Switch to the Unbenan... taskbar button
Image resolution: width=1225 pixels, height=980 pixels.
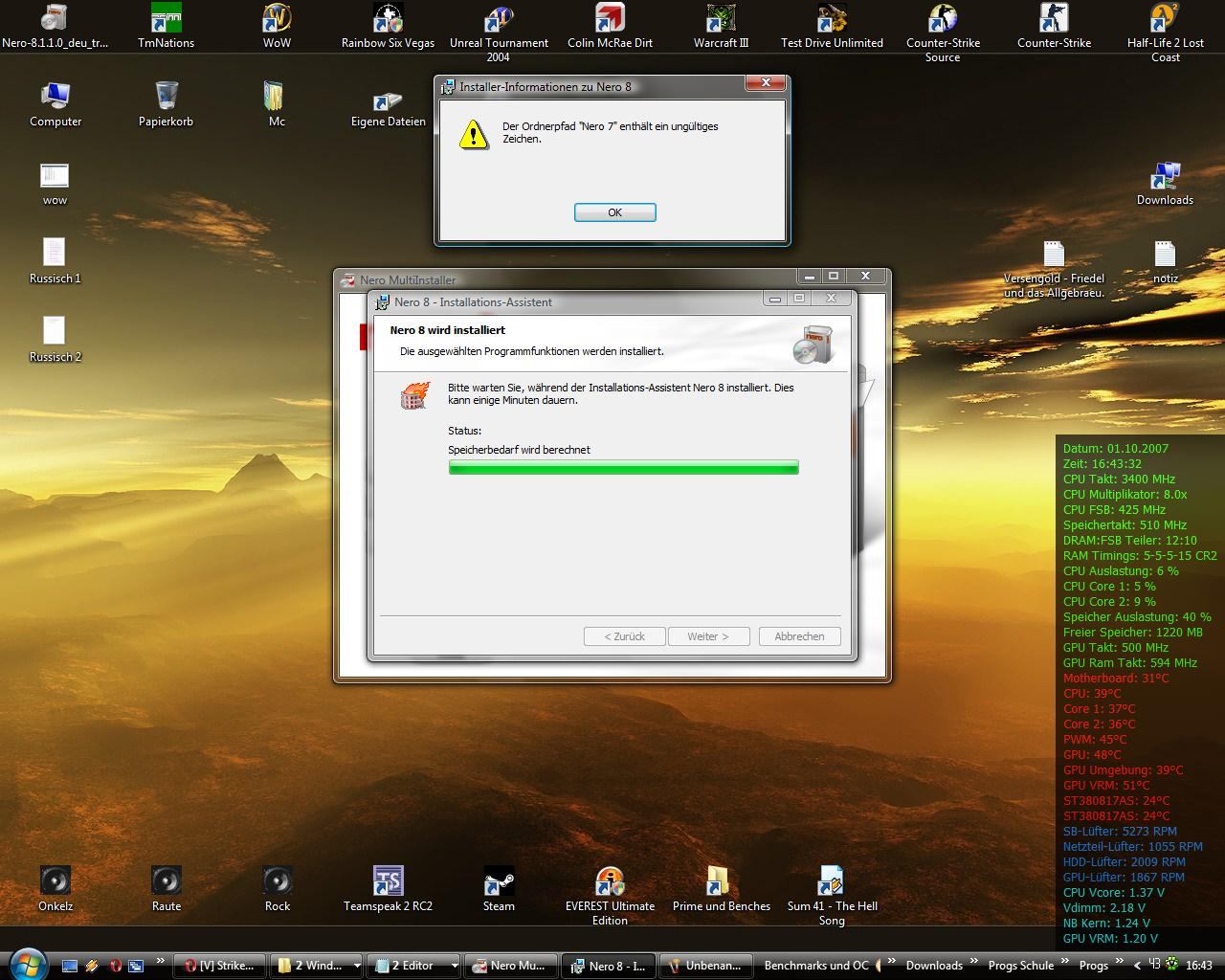pyautogui.click(x=706, y=966)
